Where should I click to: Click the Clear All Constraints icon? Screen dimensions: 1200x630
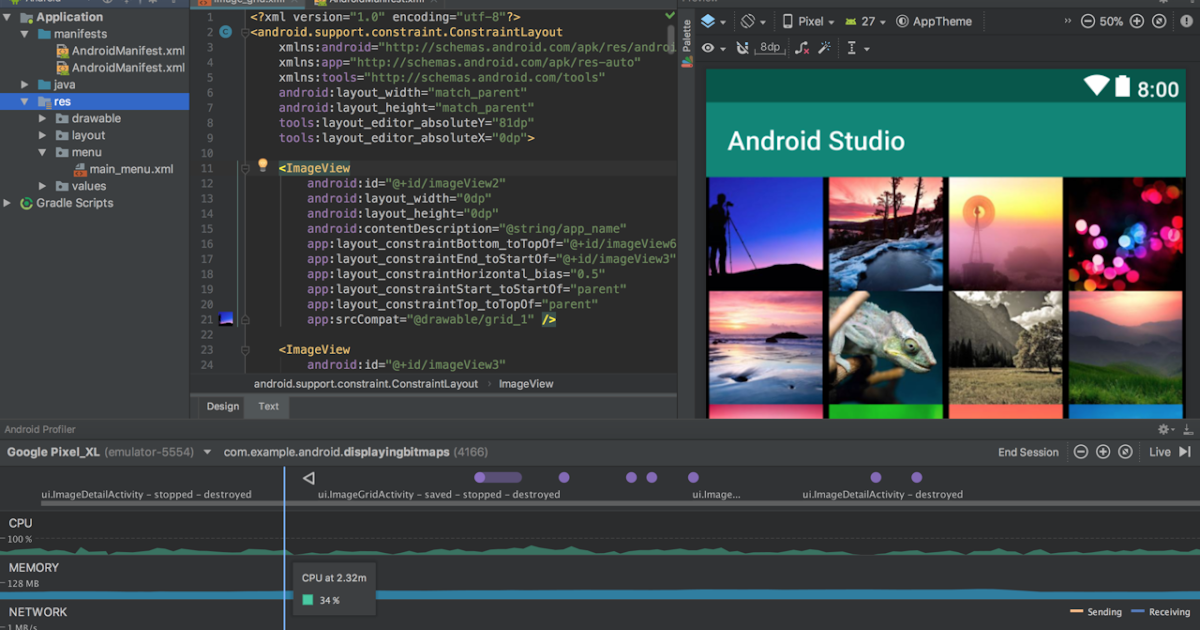tap(800, 47)
